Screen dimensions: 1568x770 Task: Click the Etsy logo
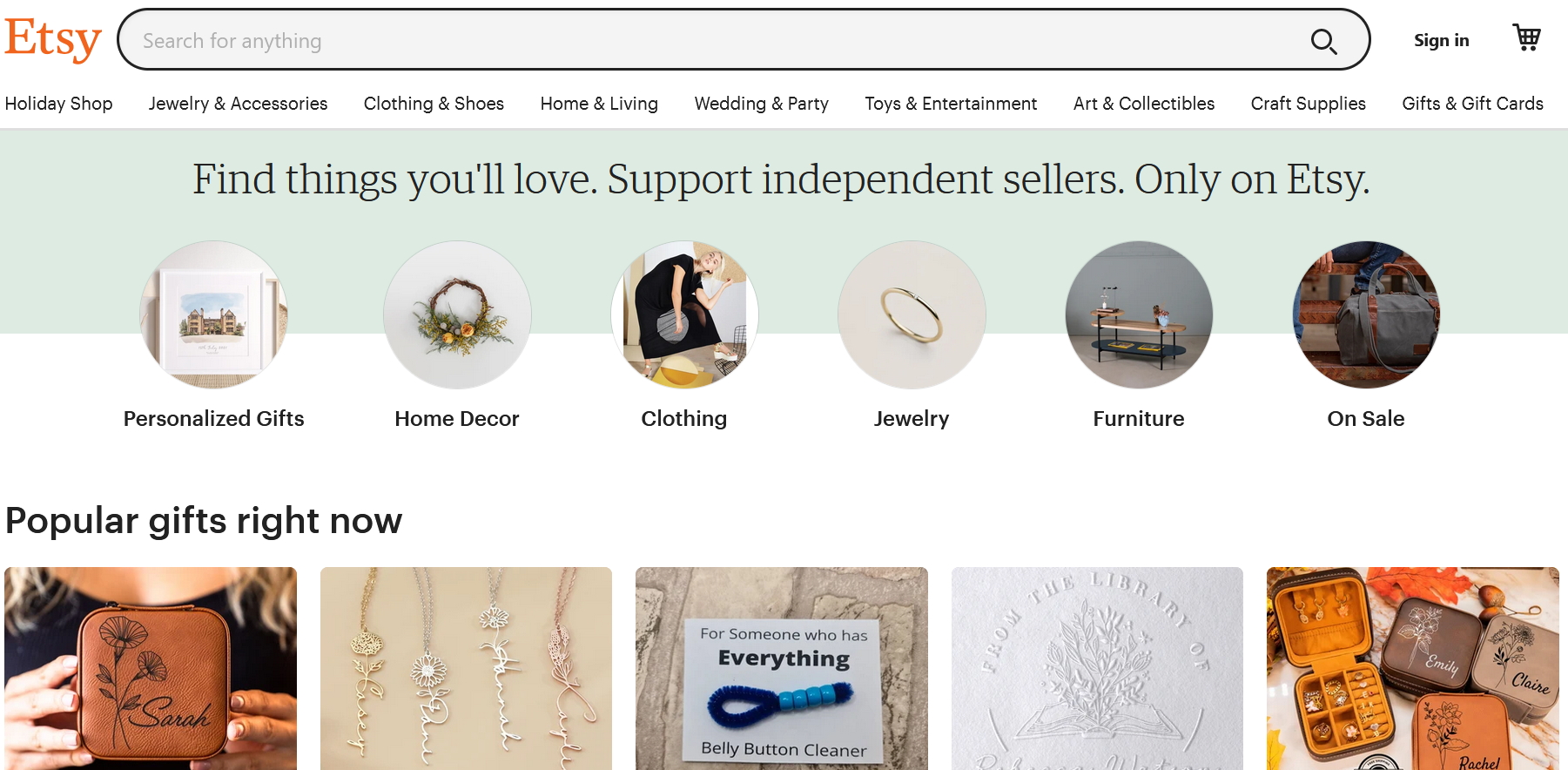(x=53, y=39)
